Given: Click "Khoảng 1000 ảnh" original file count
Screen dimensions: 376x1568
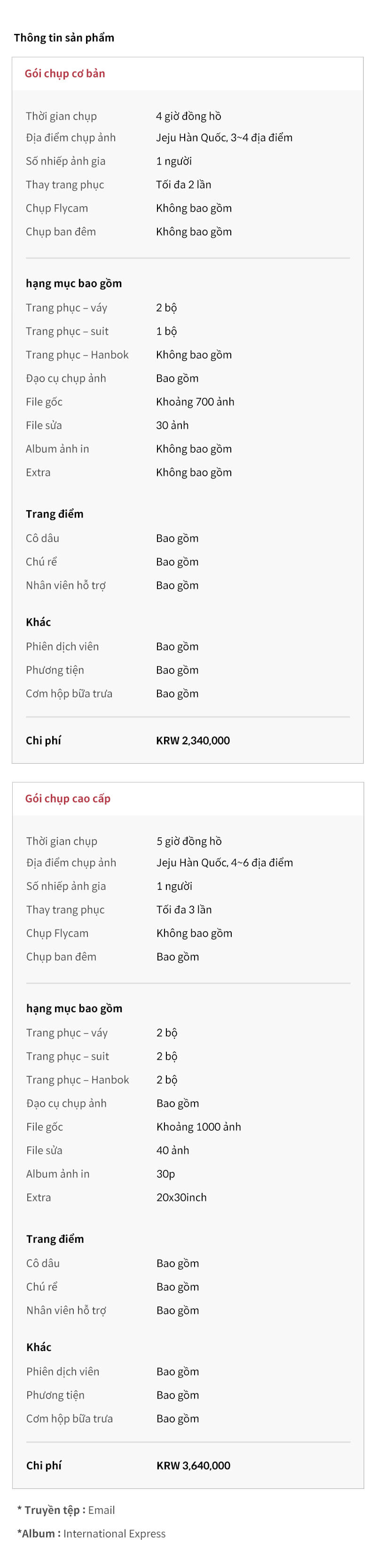Looking at the screenshot, I should (x=199, y=1127).
